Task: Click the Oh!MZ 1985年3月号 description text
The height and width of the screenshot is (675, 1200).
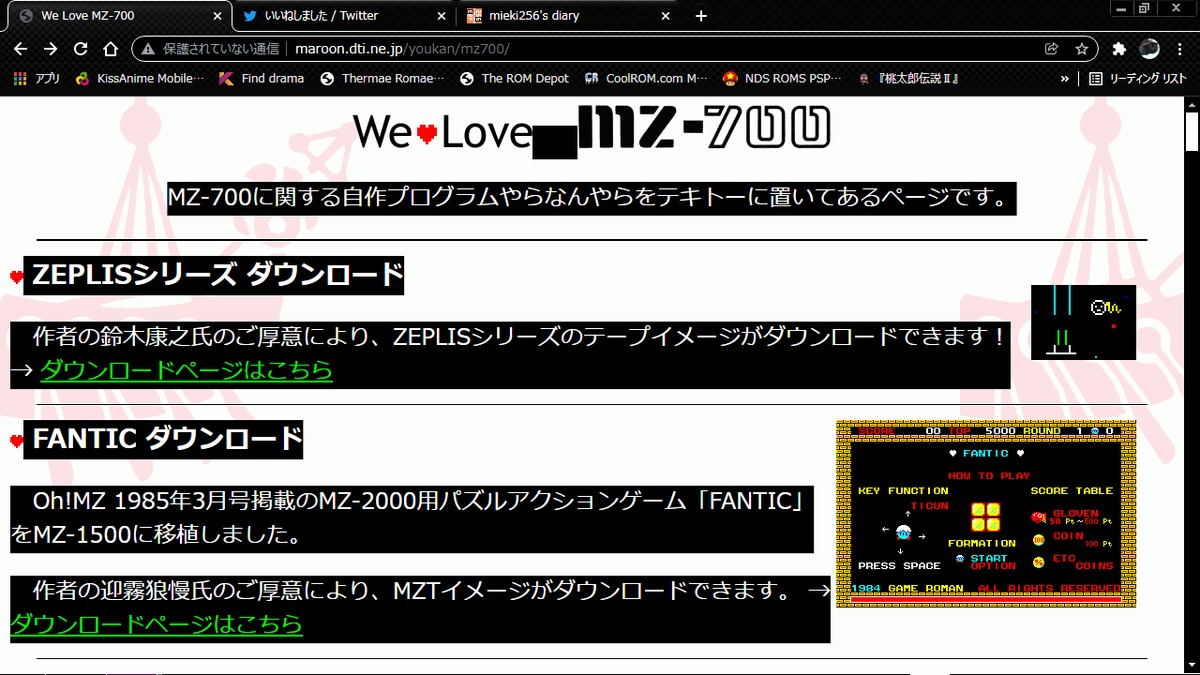Action: click(x=410, y=517)
